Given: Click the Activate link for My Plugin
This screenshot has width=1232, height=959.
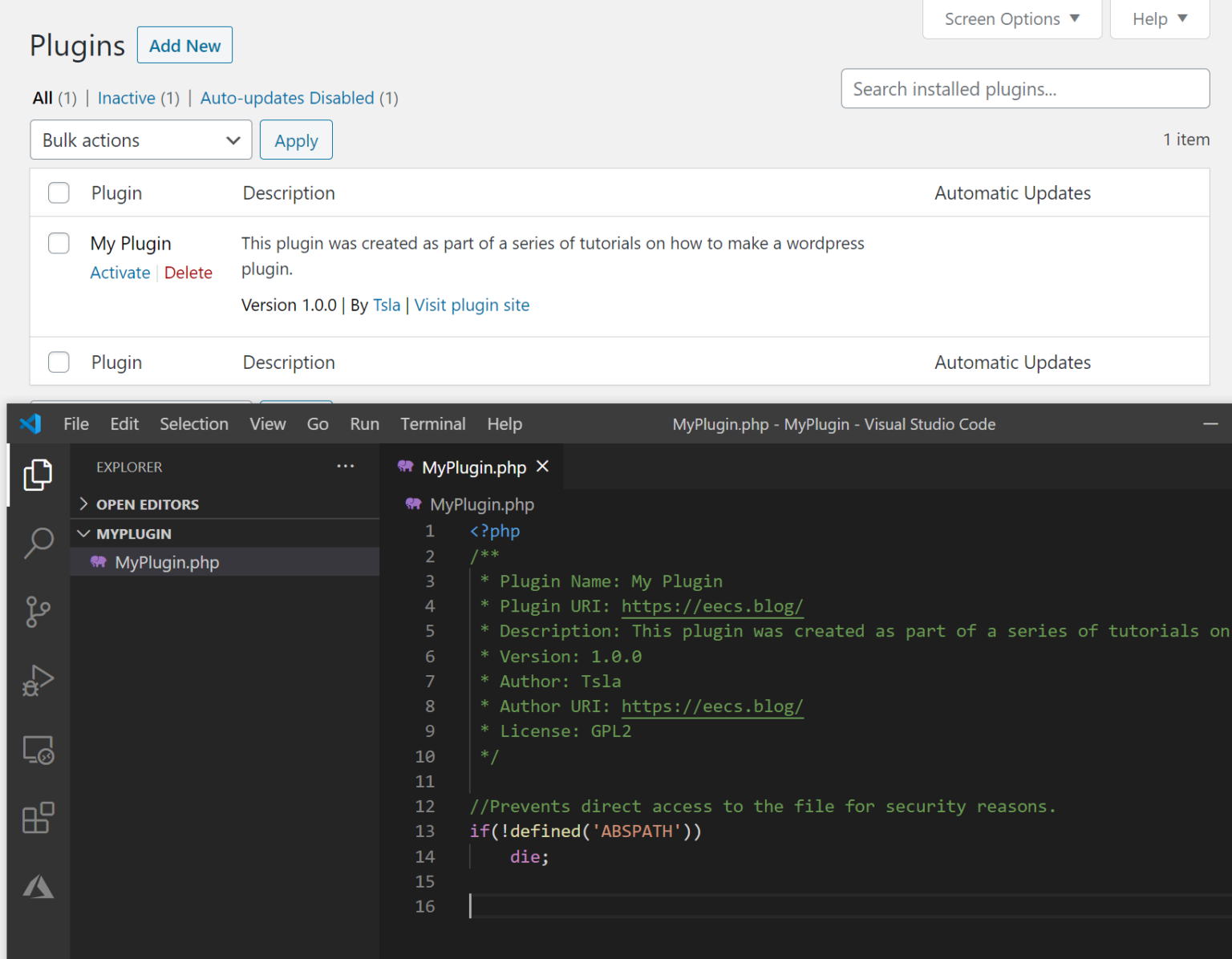Looking at the screenshot, I should click(x=120, y=273).
